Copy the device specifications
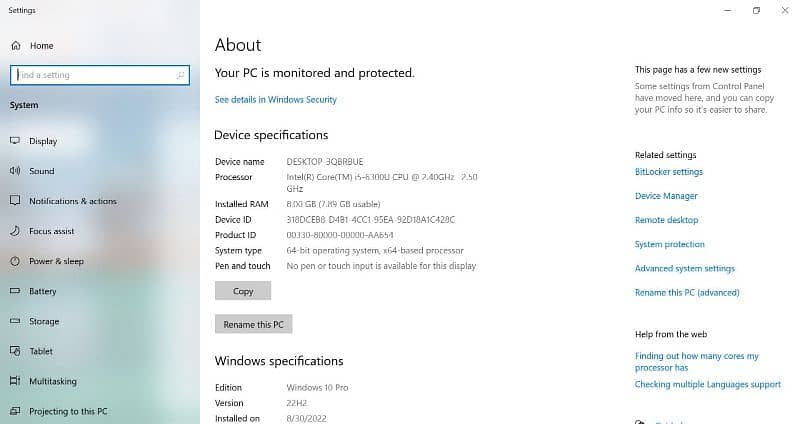 click(243, 291)
